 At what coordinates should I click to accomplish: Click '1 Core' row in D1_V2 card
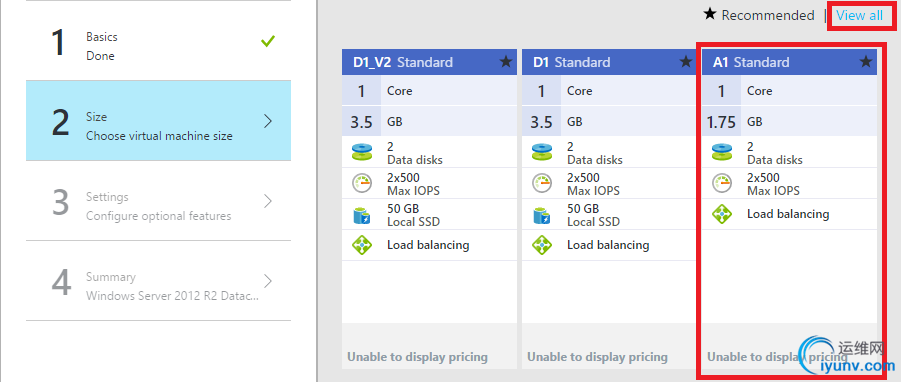429,91
